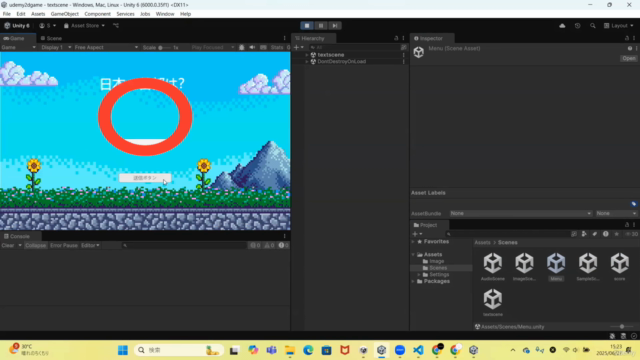Select the Game tab

tap(14, 38)
